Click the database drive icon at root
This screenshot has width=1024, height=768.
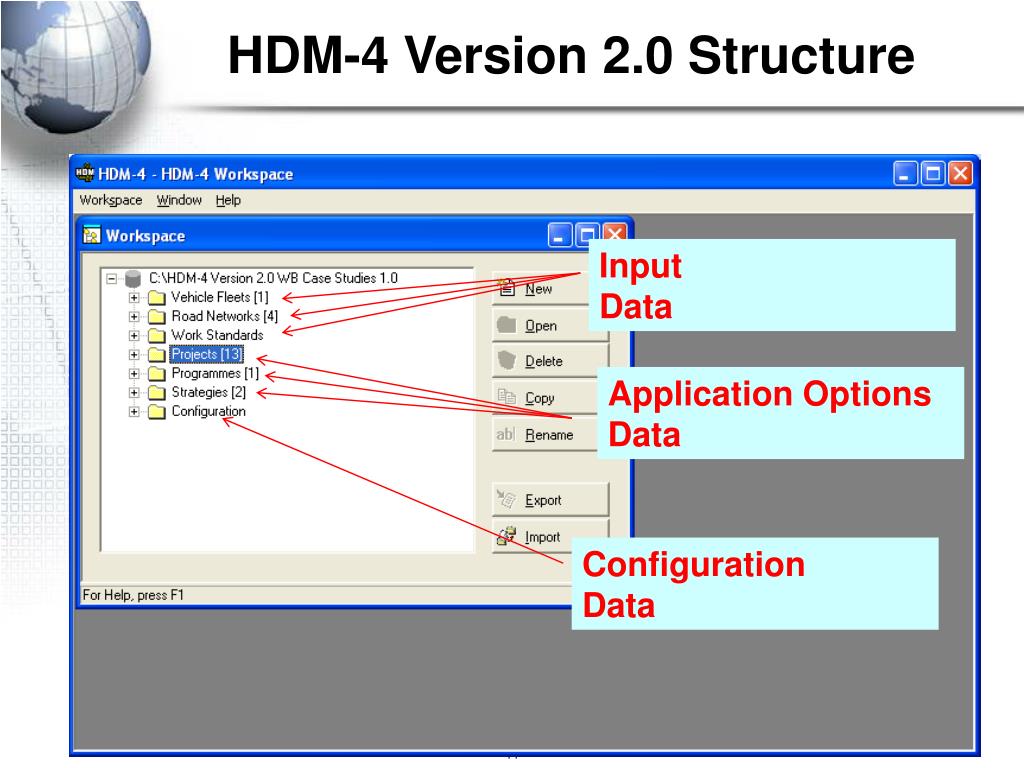[x=133, y=279]
